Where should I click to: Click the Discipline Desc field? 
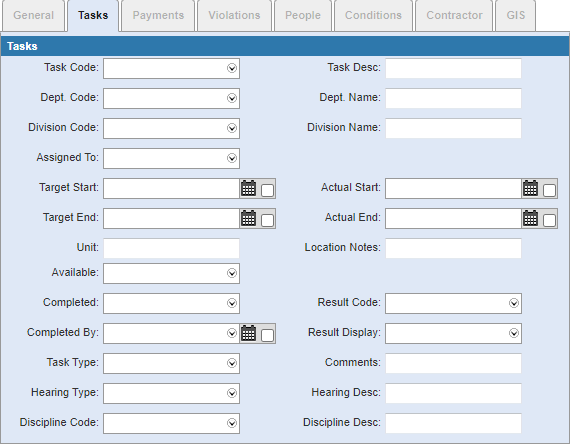[453, 423]
